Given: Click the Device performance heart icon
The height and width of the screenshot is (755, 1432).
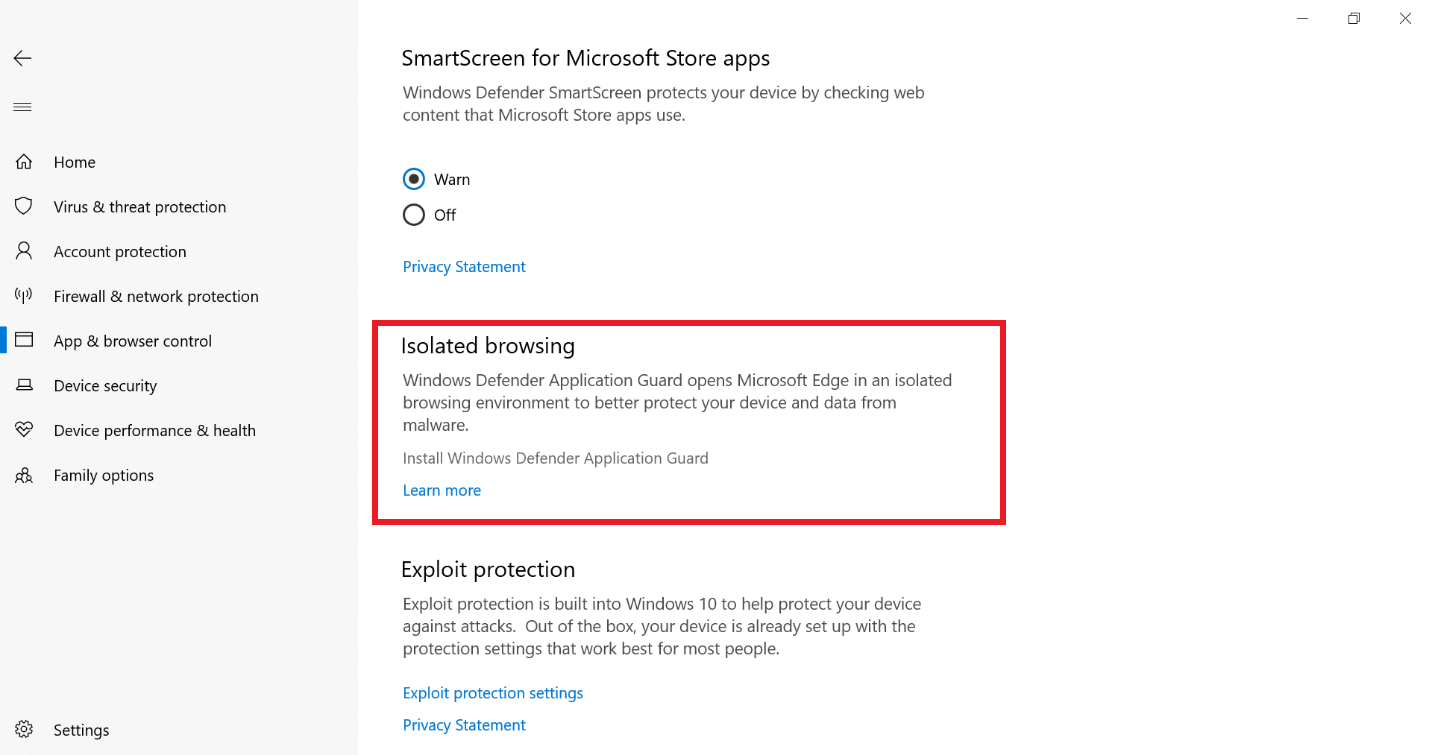Looking at the screenshot, I should pyautogui.click(x=24, y=430).
